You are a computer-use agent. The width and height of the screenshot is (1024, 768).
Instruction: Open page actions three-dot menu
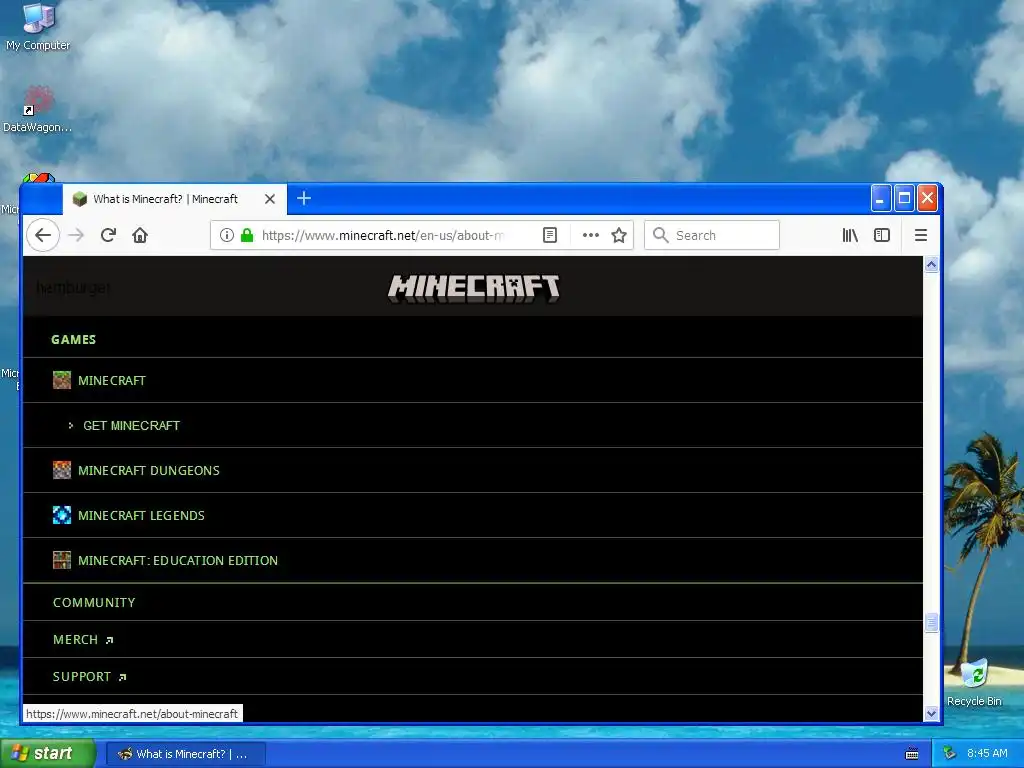click(590, 235)
